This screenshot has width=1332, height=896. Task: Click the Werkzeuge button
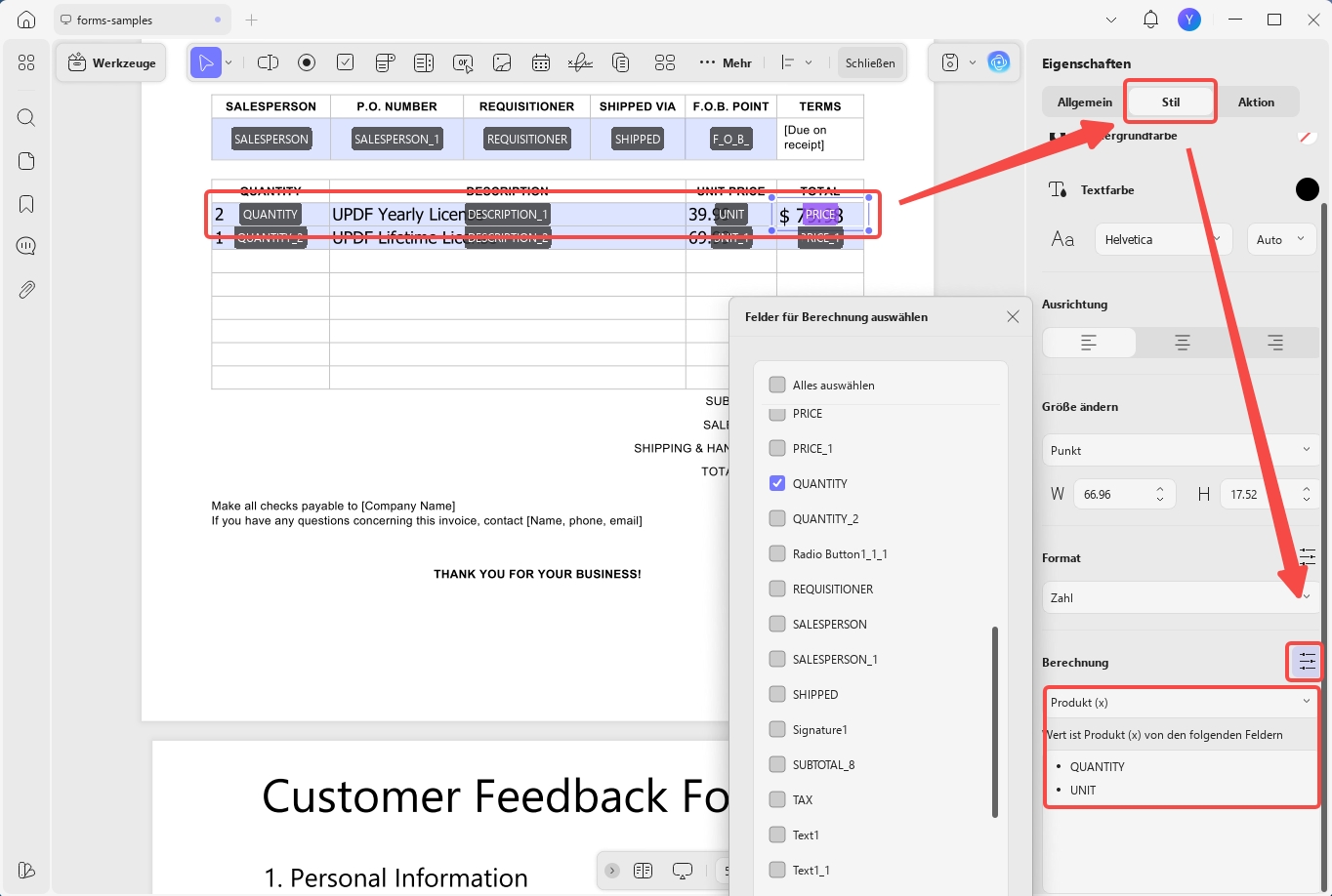[111, 62]
